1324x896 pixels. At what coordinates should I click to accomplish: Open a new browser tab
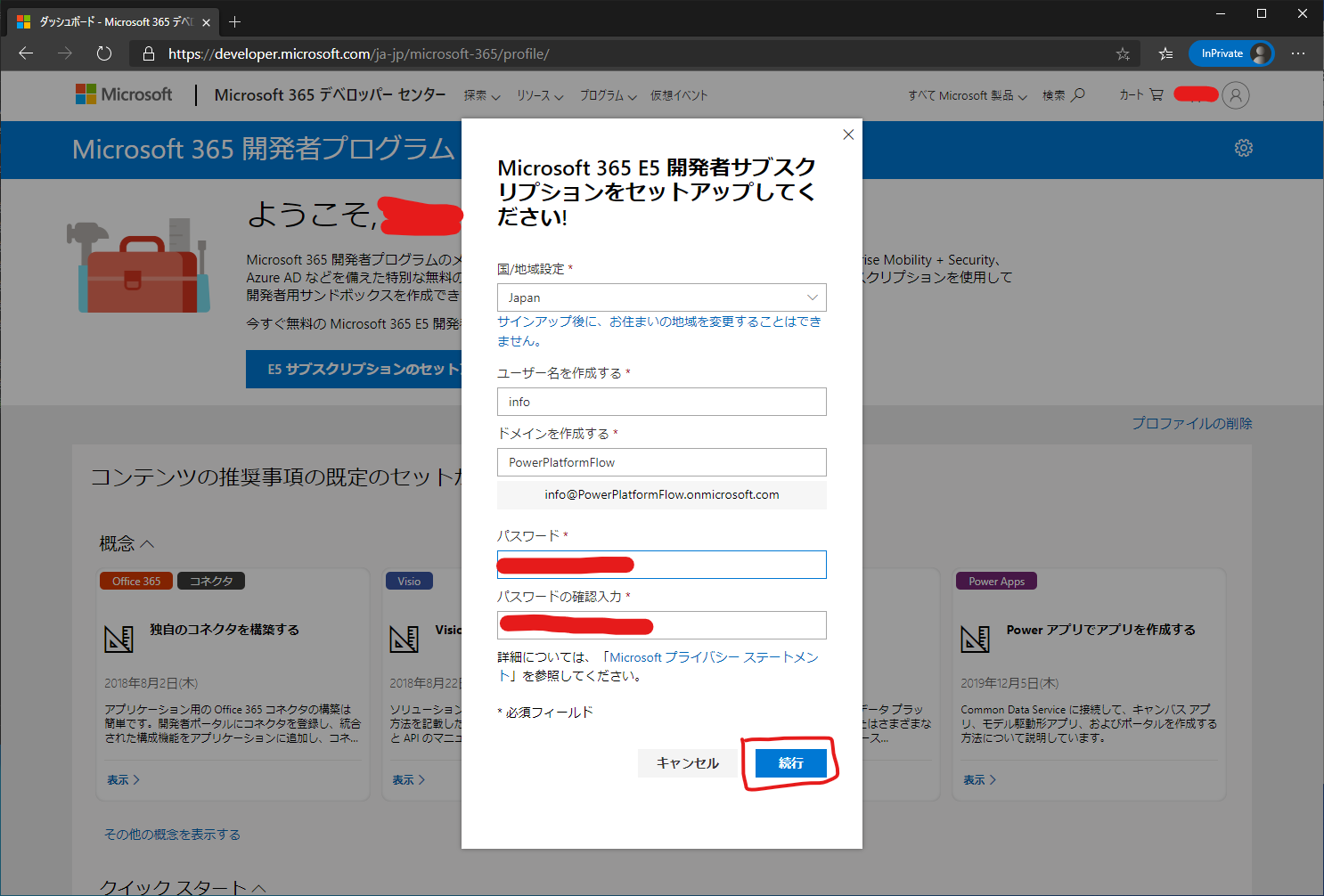point(235,21)
